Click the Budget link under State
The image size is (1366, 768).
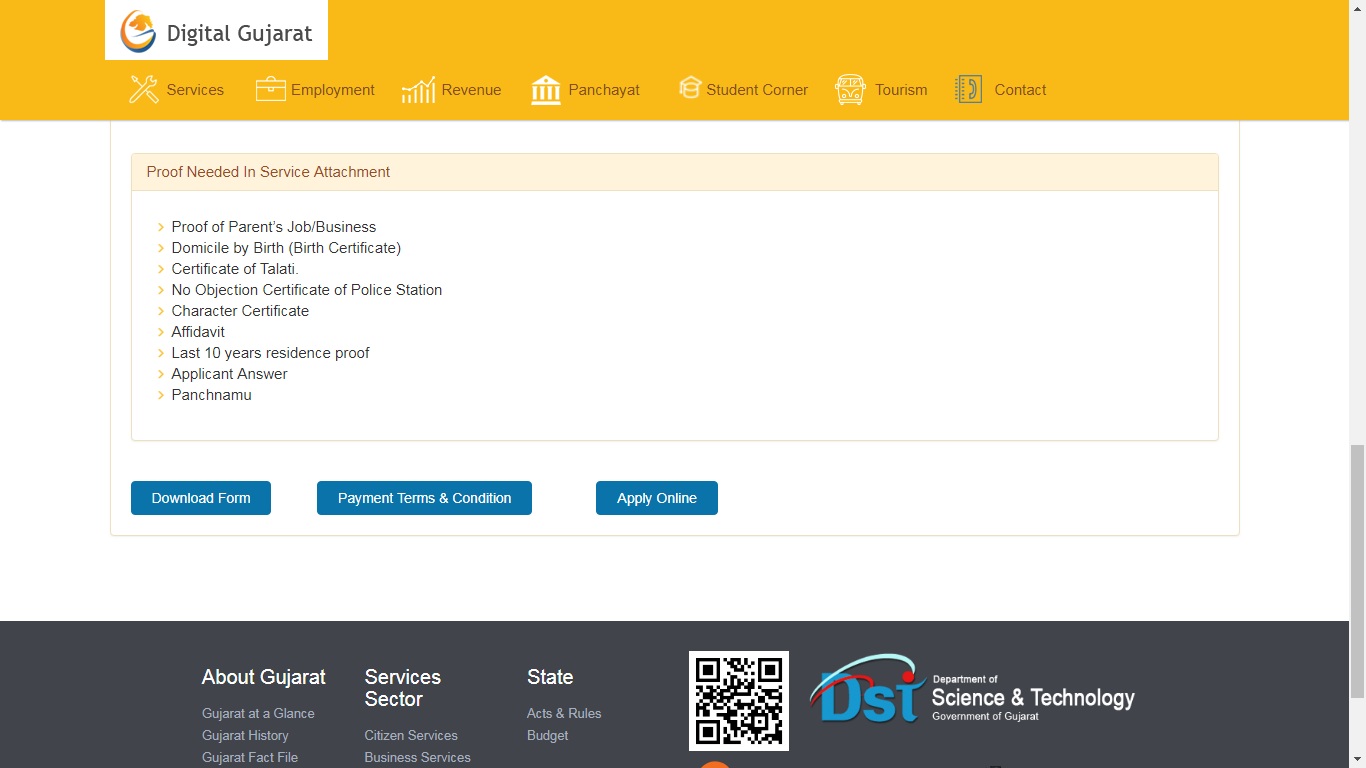(x=547, y=735)
